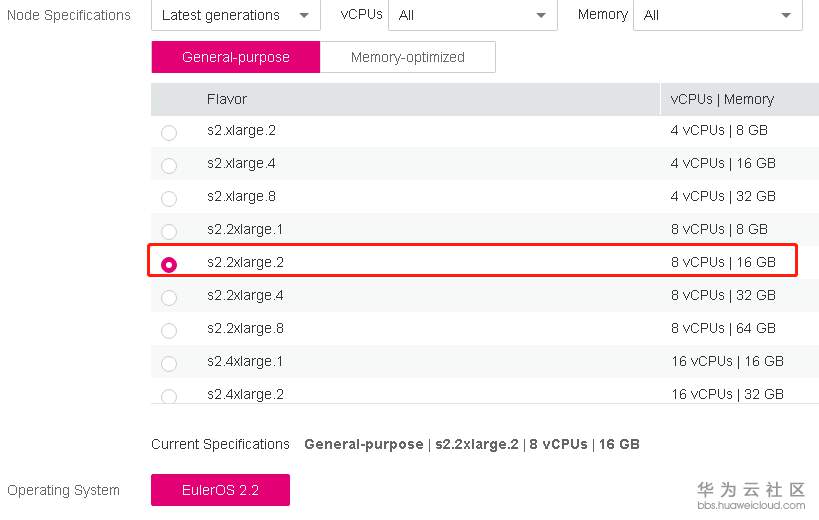This screenshot has width=819, height=520.
Task: Expand the vCPUs filter dropdown
Action: pos(472,15)
